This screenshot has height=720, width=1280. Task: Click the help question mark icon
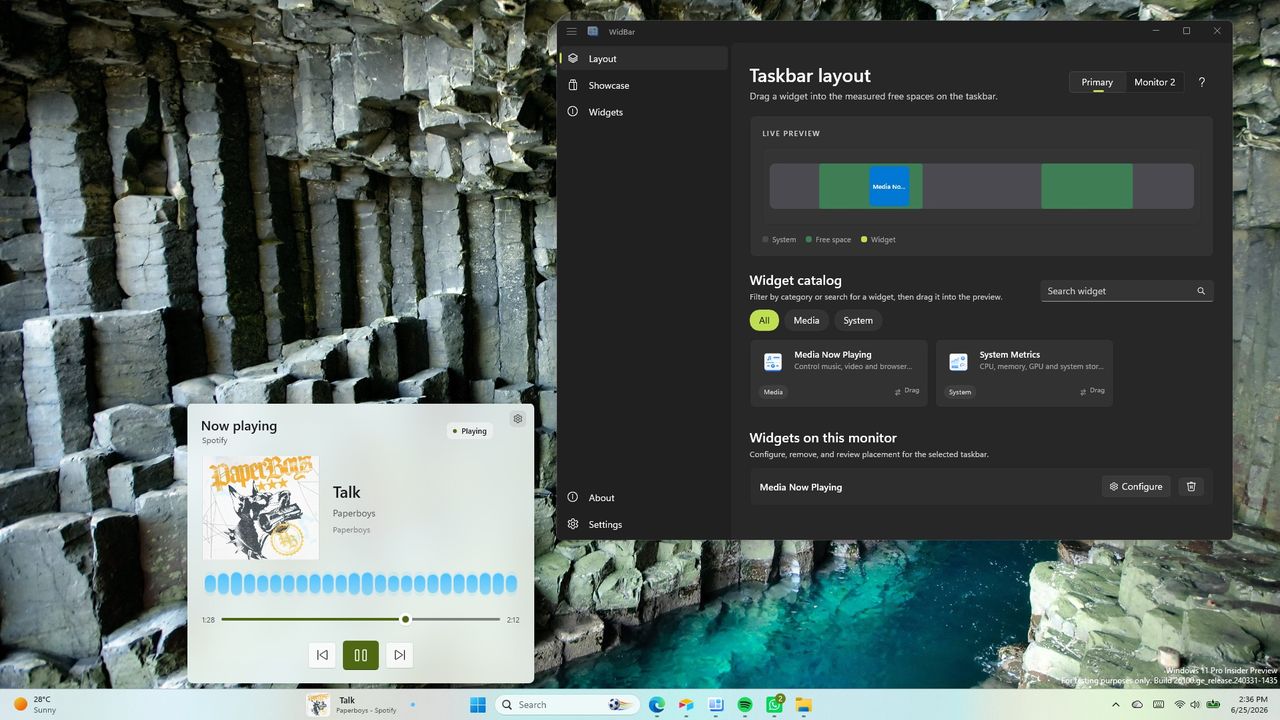(1201, 82)
